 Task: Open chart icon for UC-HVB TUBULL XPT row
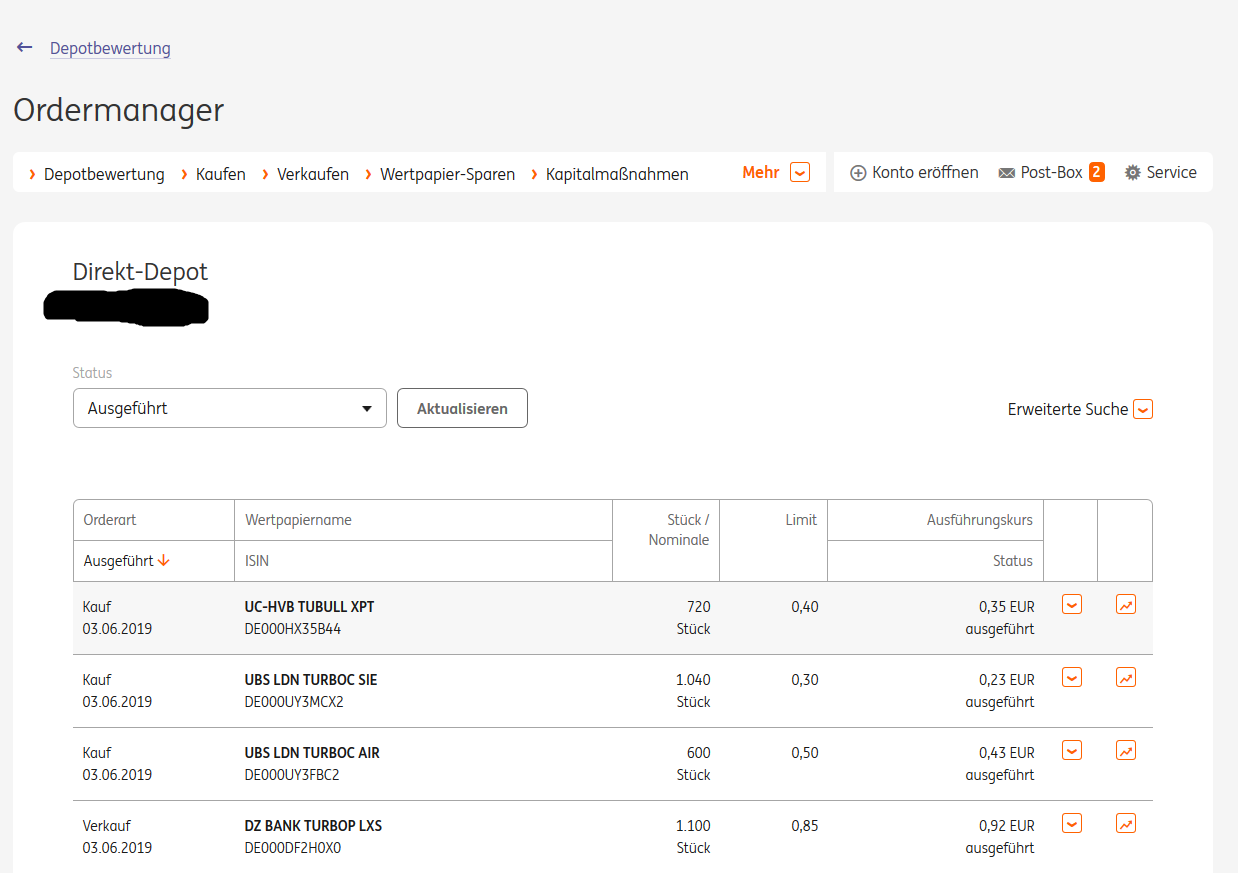[1126, 604]
